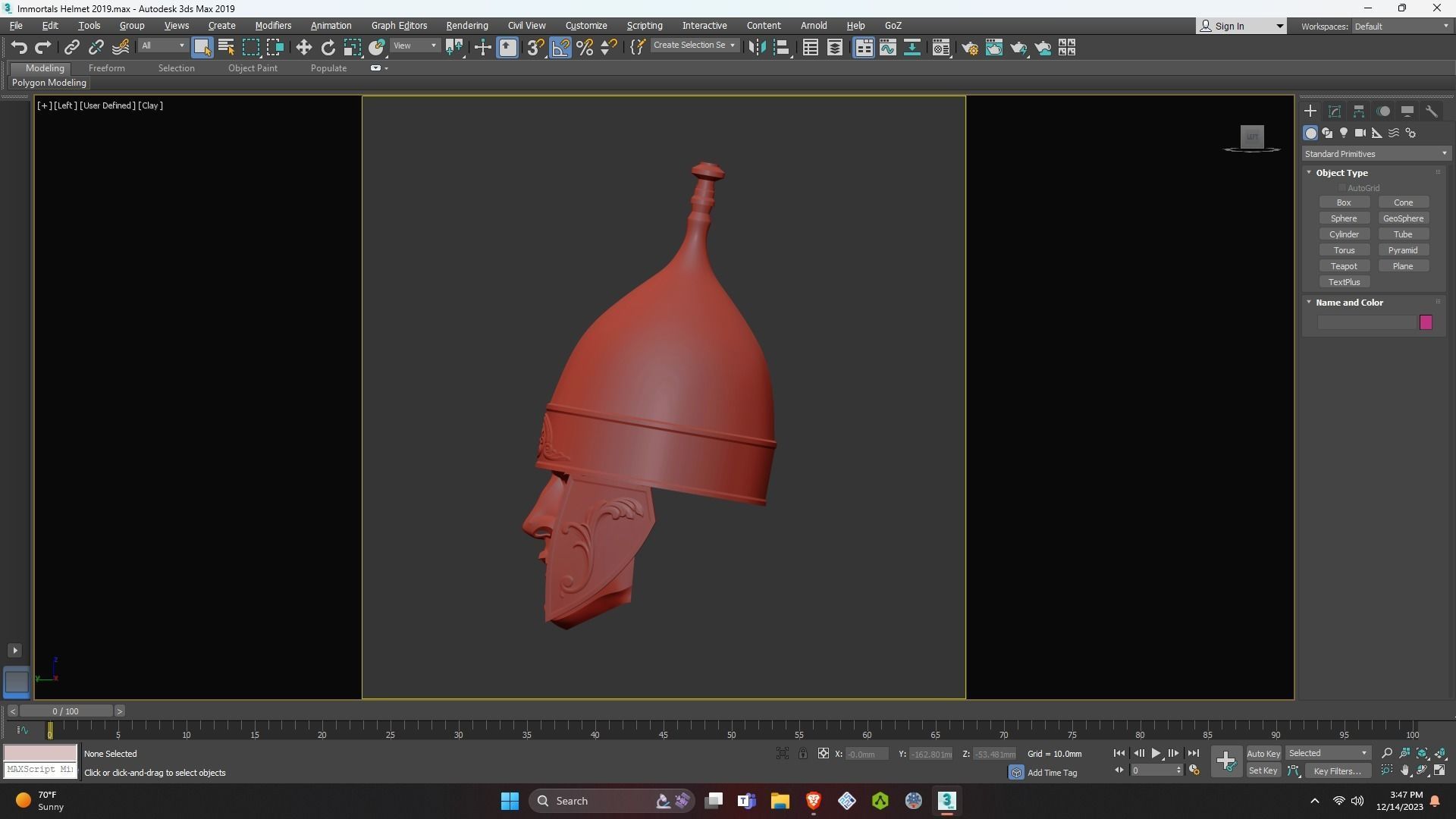Click the Key Filters button
1456x819 pixels.
[1337, 770]
